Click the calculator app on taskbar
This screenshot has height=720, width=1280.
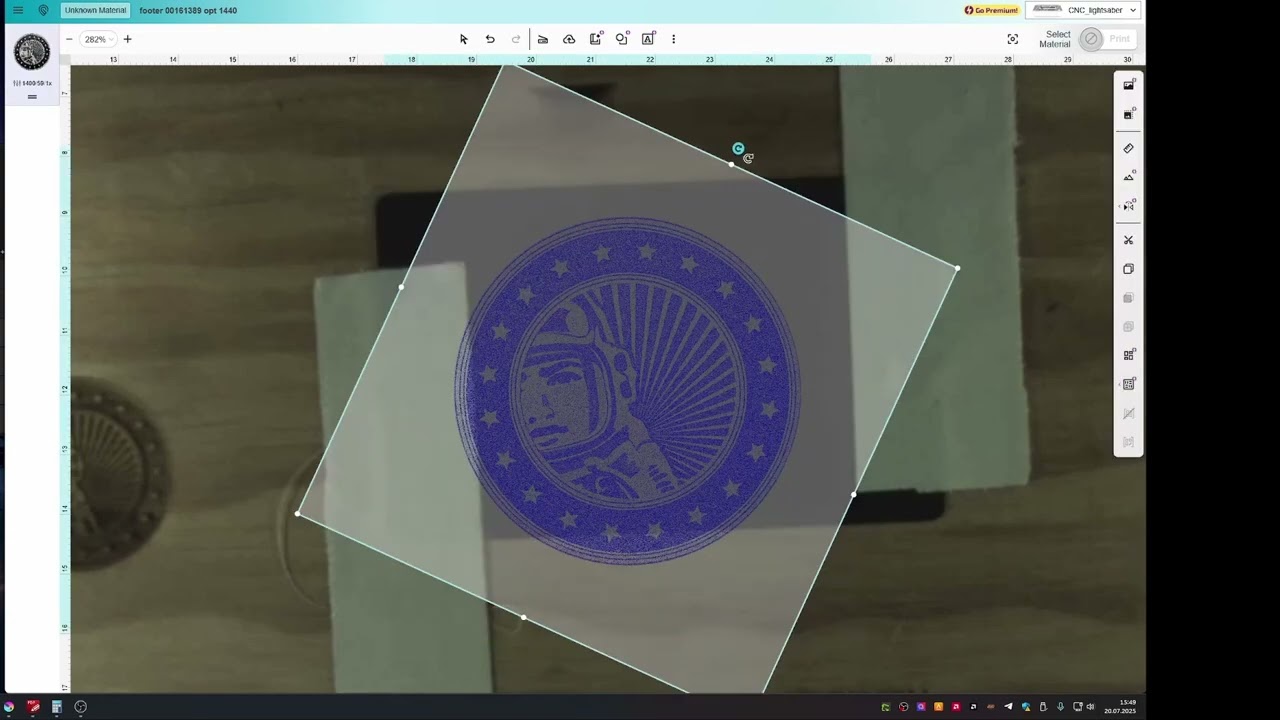[x=57, y=707]
